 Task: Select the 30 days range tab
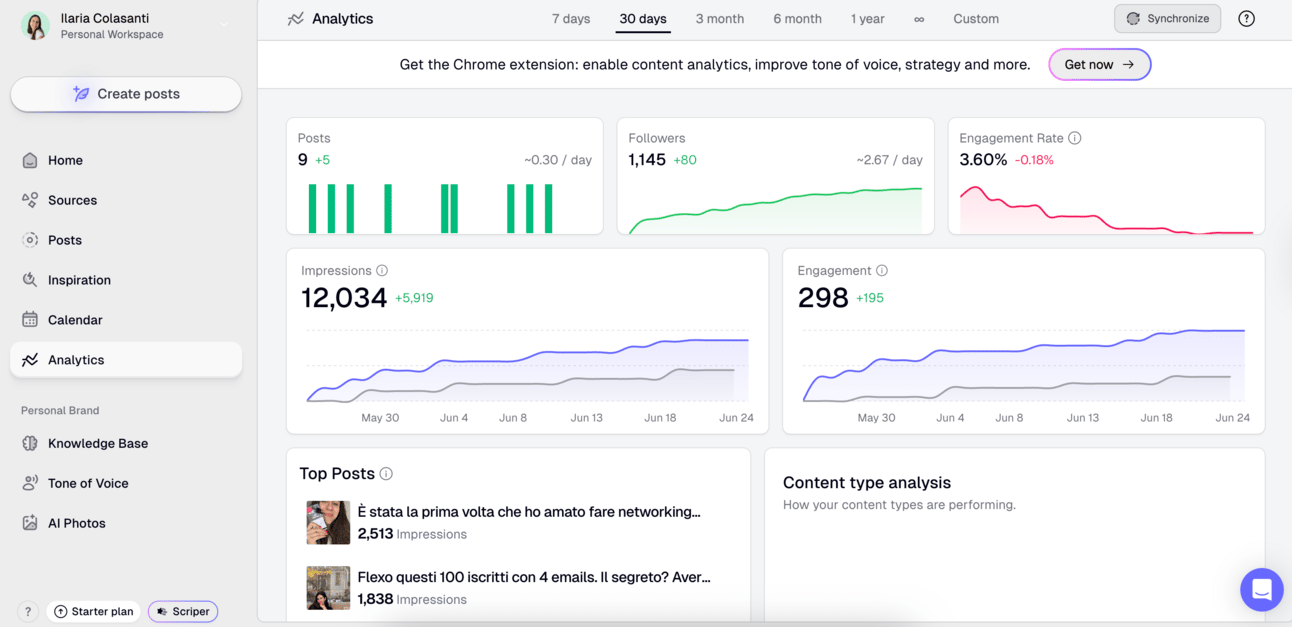(643, 19)
